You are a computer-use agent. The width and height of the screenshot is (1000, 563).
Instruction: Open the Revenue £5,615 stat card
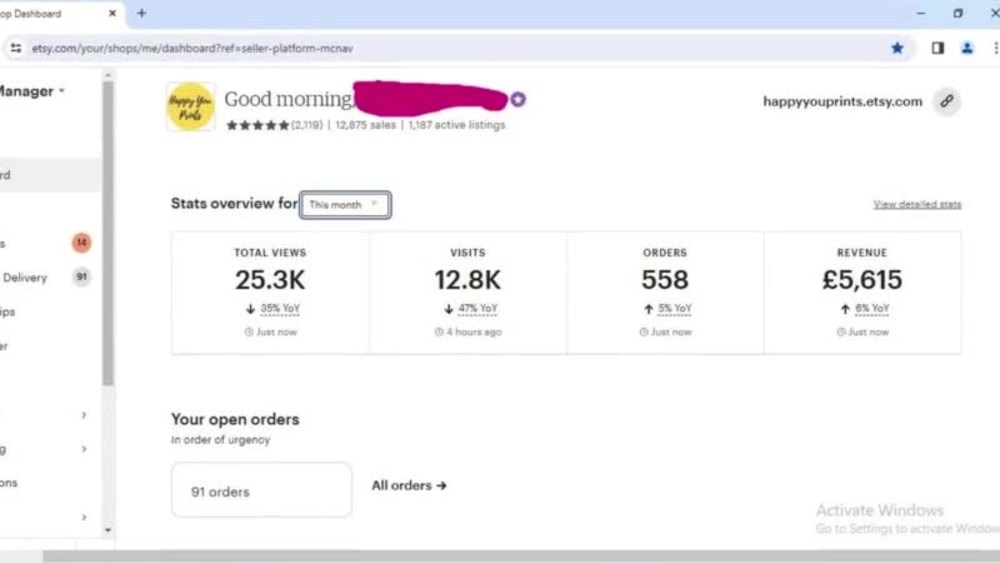(862, 292)
